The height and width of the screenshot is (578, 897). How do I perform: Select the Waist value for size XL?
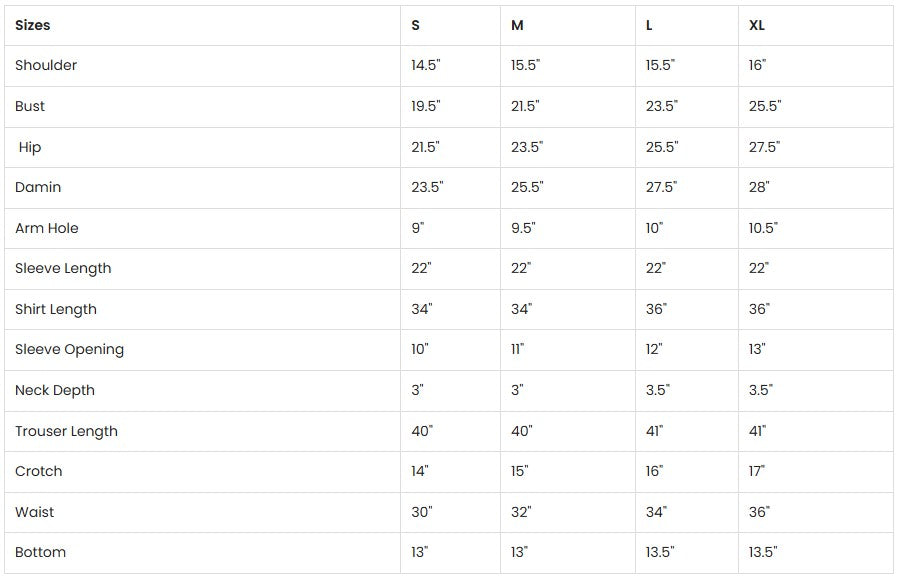[760, 512]
